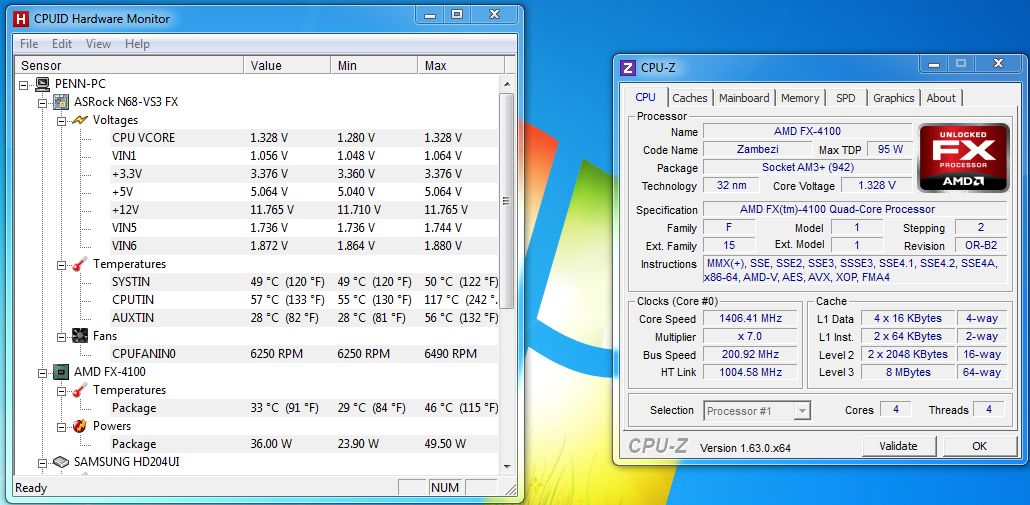Click the NUM indicator in status bar

[x=445, y=488]
